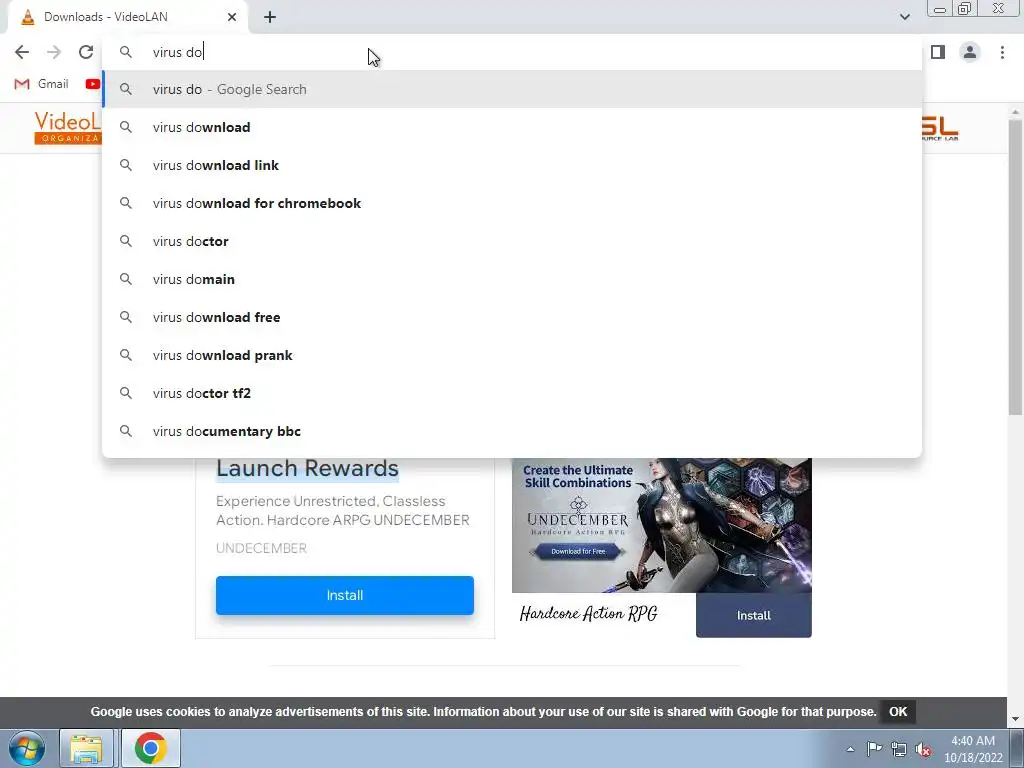Choose the 'virus documentary bbc' suggestion
Screen dimensions: 1024x768
click(512, 431)
